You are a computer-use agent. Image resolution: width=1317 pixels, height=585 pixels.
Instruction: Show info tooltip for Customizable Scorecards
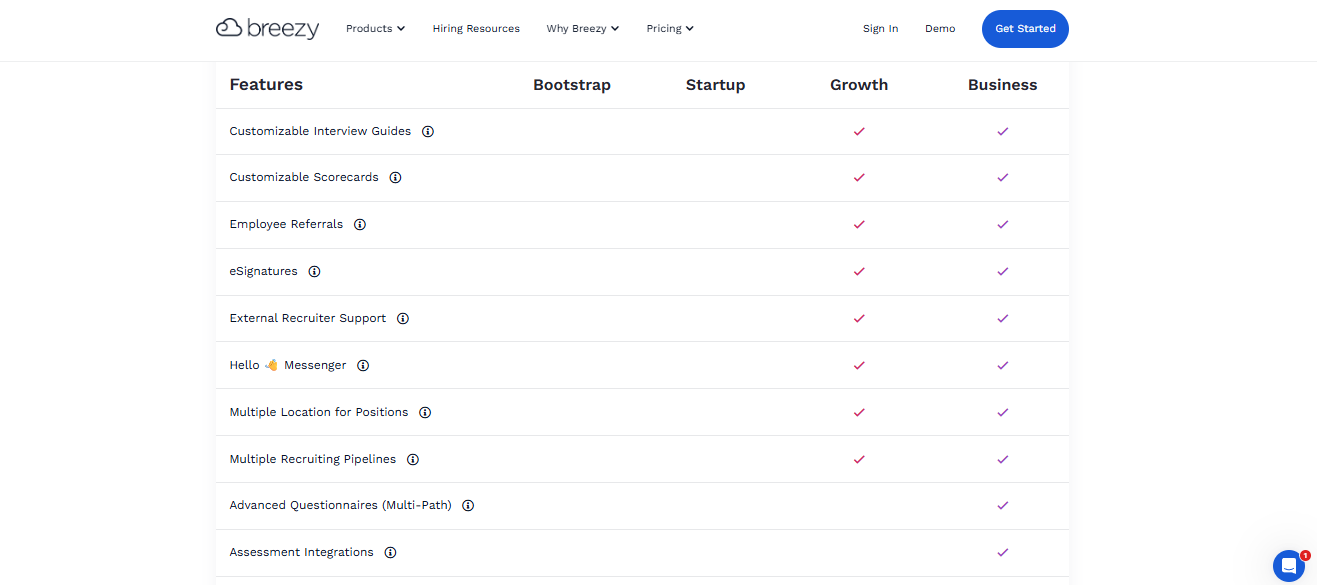click(x=395, y=178)
